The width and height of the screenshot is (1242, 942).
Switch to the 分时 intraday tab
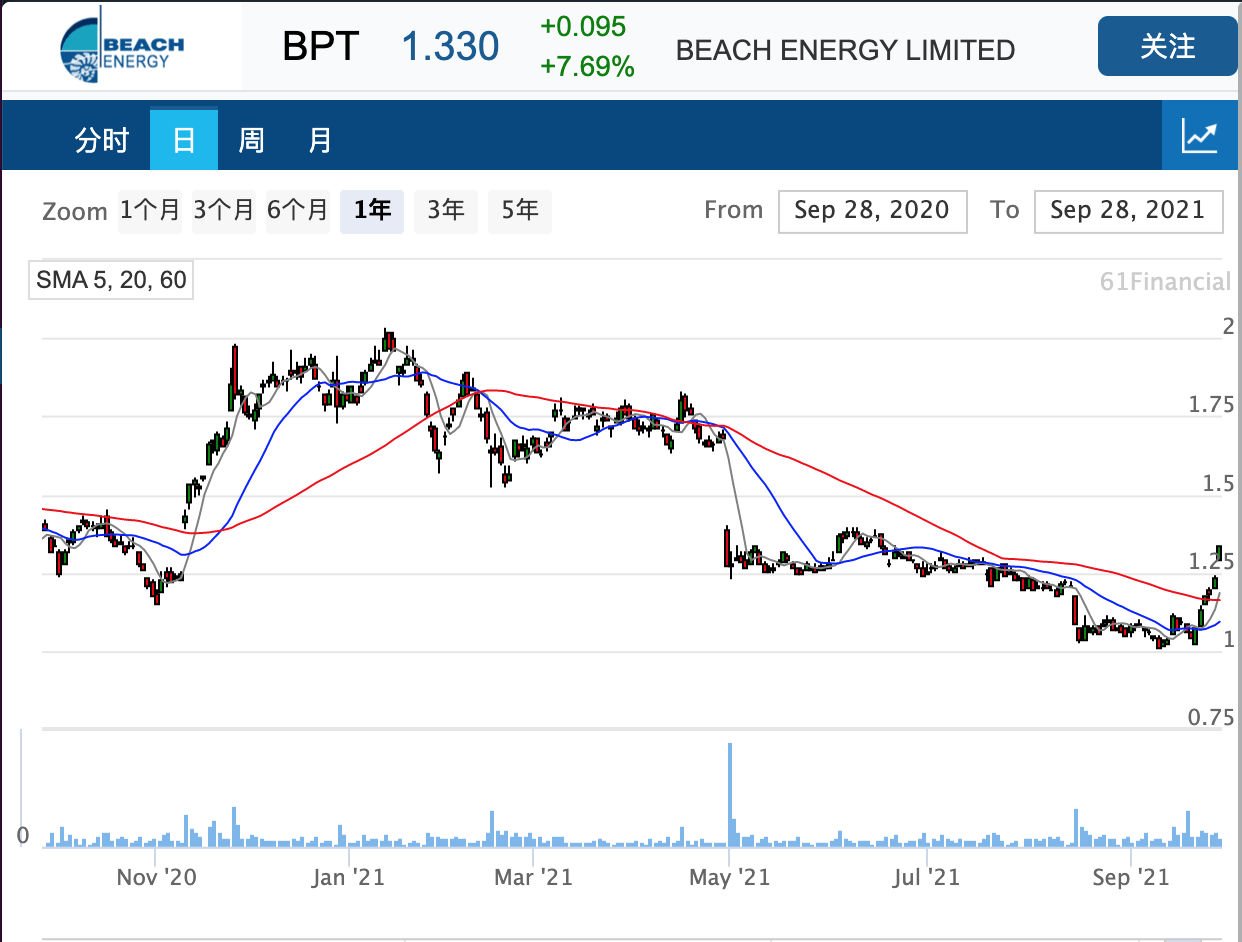click(x=102, y=140)
